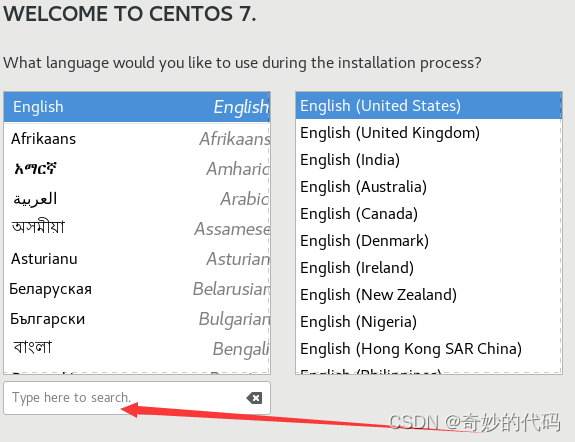Viewport: 575px width, 442px height.
Task: Choose Asturianu language row
Action: coord(137,259)
